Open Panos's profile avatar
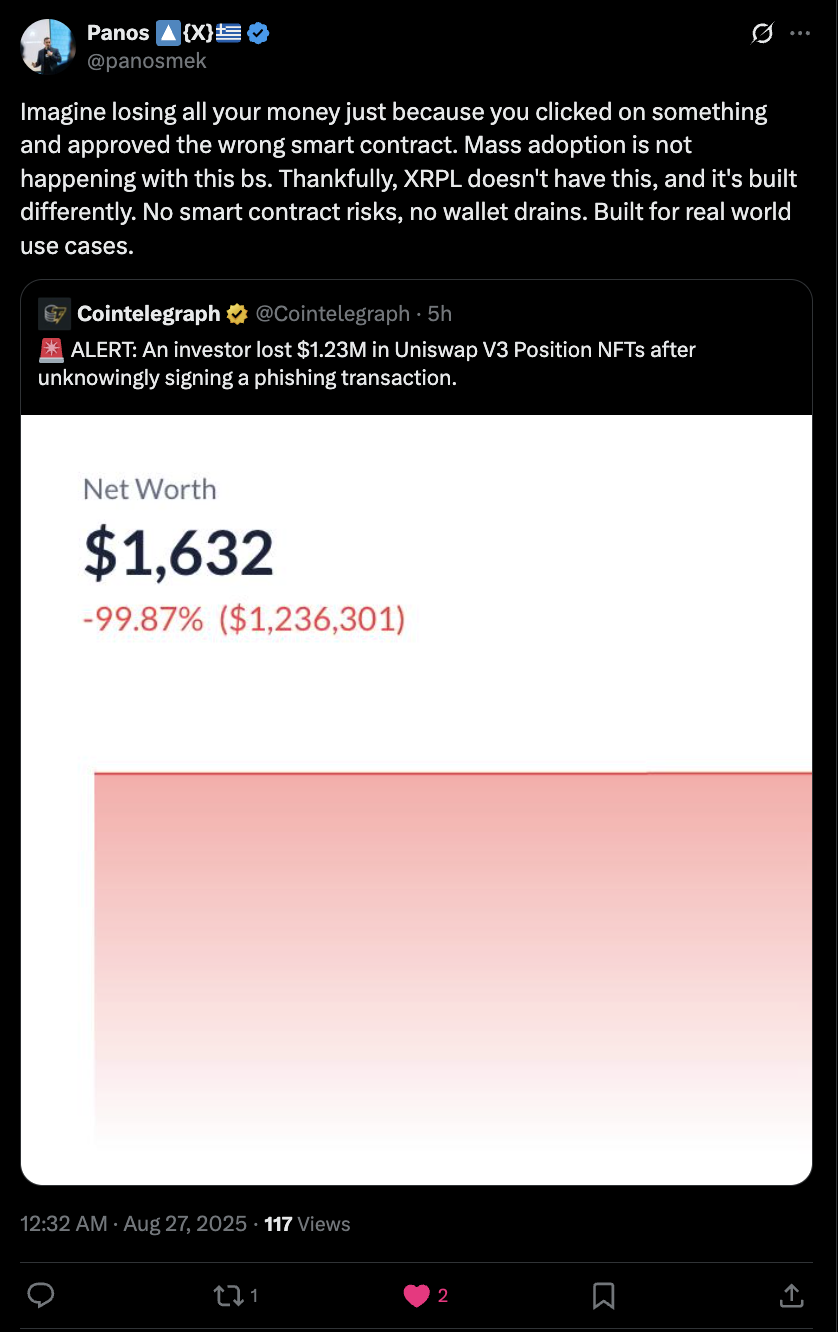This screenshot has height=1332, width=838. pos(47,46)
